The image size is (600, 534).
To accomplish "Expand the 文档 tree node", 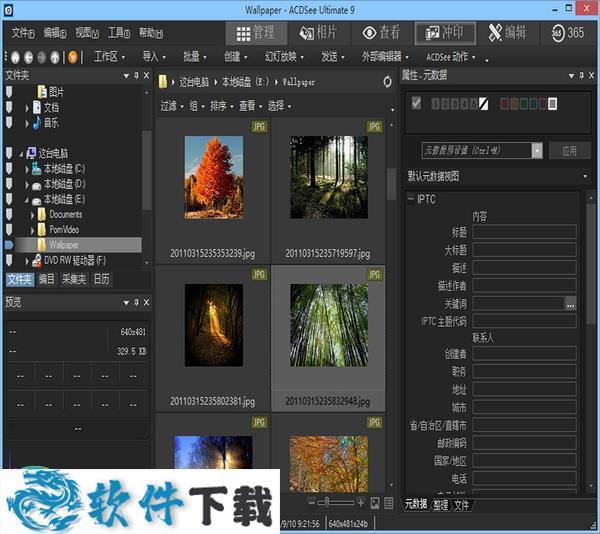I will 27,108.
